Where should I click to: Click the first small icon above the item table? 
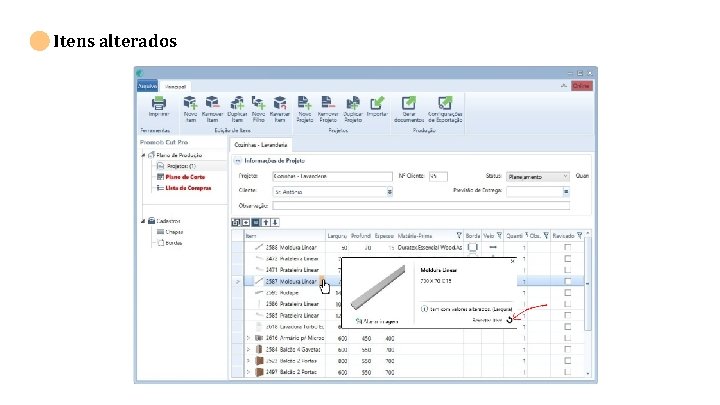tap(236, 222)
